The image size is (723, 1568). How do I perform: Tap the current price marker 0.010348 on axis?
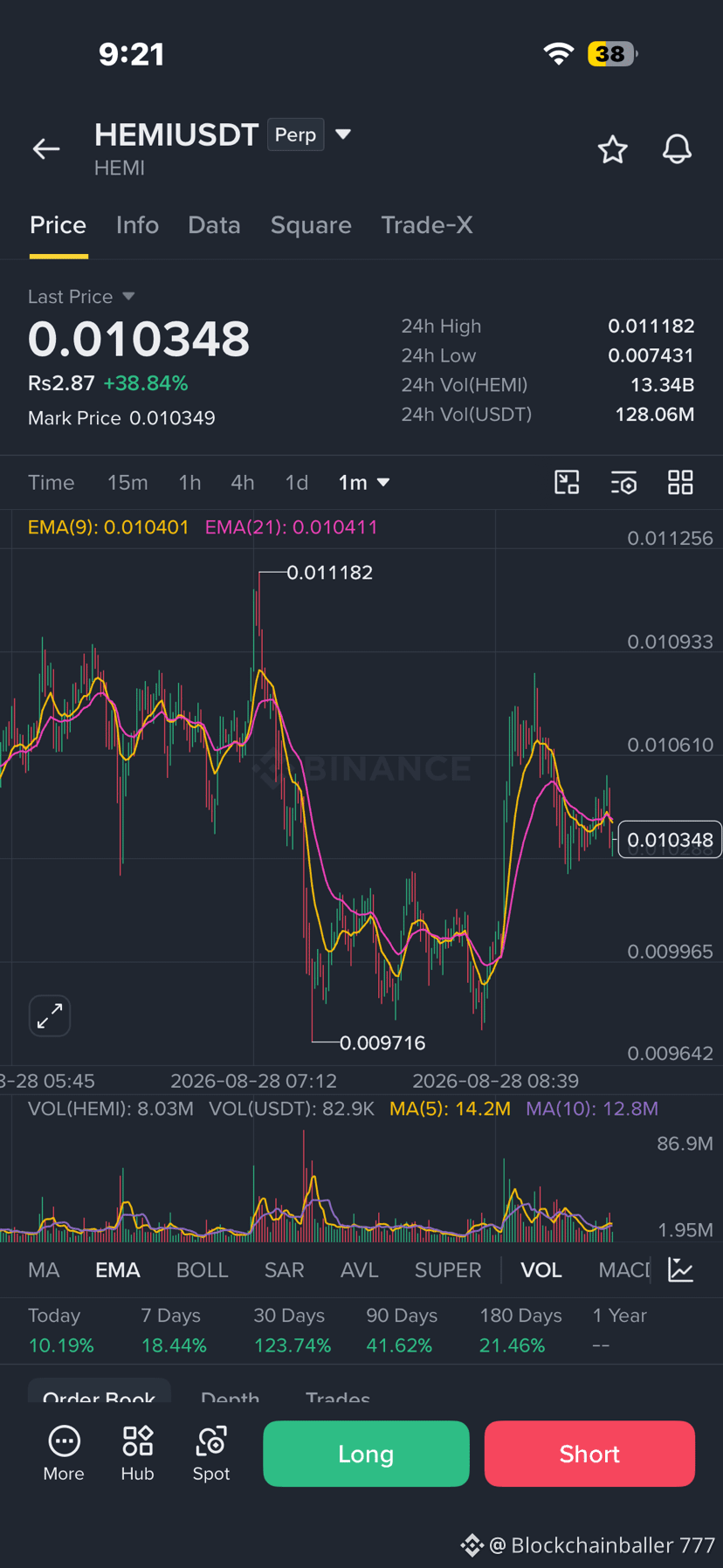coord(670,840)
